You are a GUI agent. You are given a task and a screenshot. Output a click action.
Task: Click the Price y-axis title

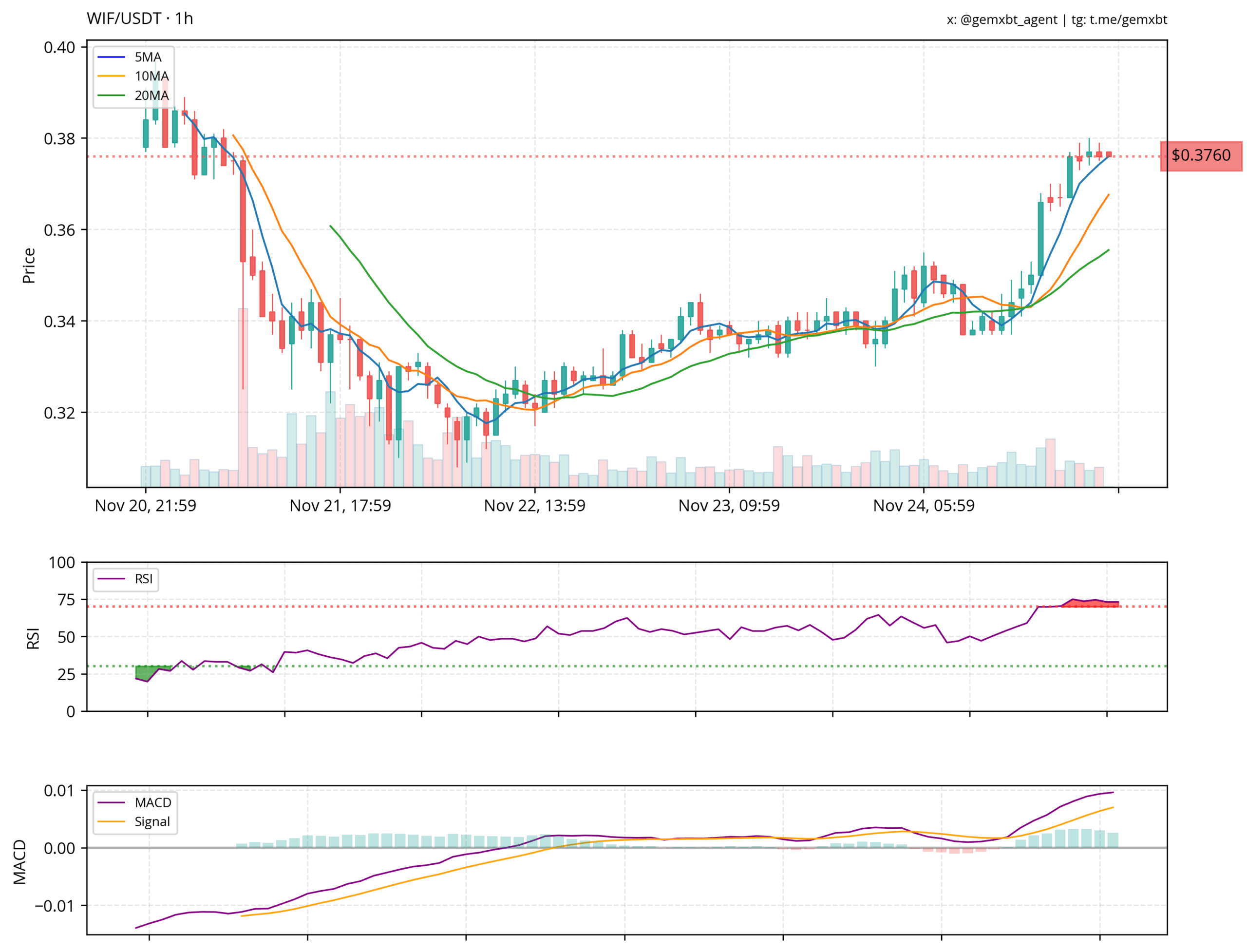pos(29,265)
